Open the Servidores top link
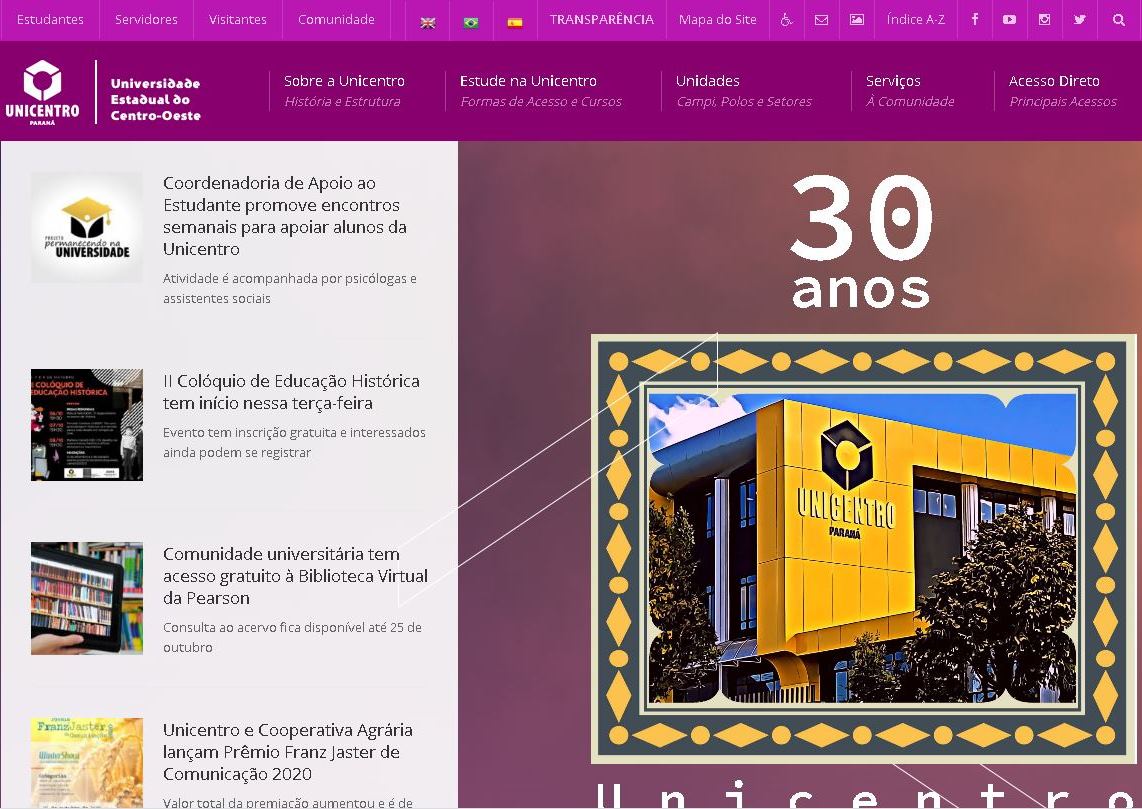1142x809 pixels. point(146,20)
